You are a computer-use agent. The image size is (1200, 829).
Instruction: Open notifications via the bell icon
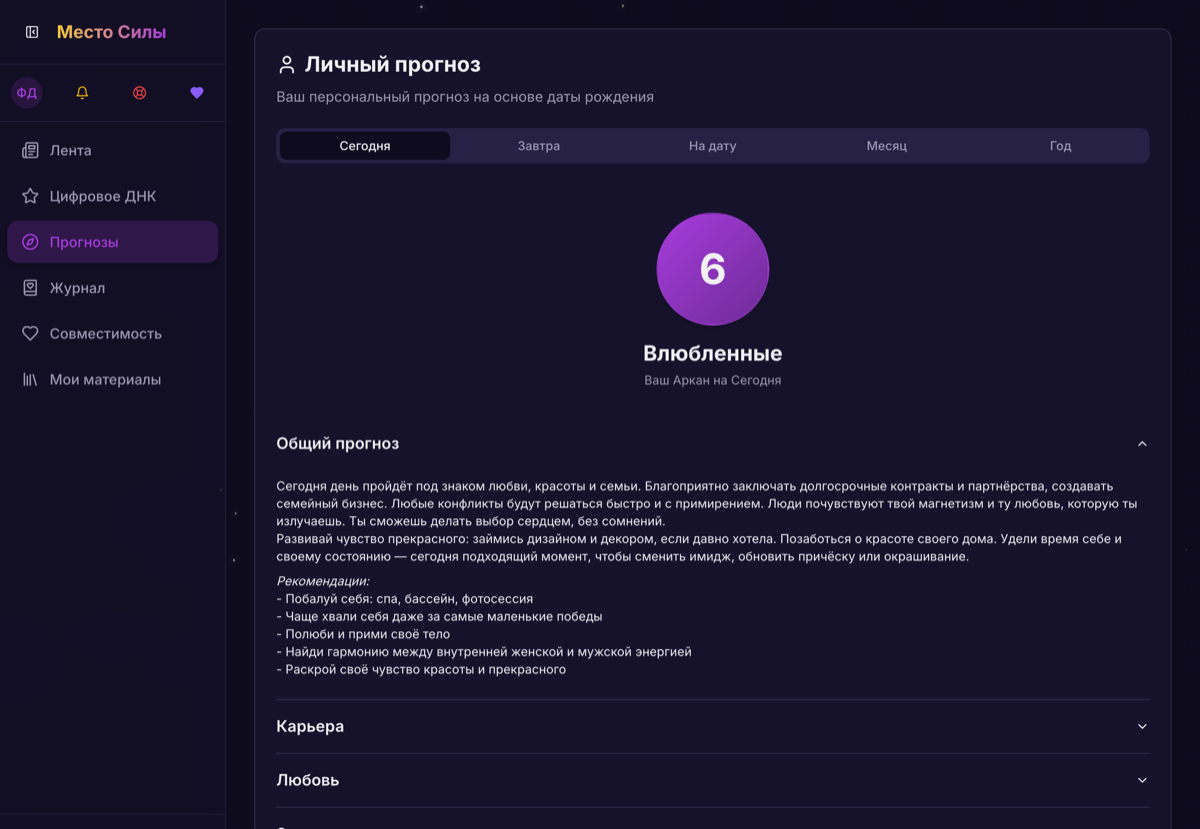pyautogui.click(x=82, y=93)
